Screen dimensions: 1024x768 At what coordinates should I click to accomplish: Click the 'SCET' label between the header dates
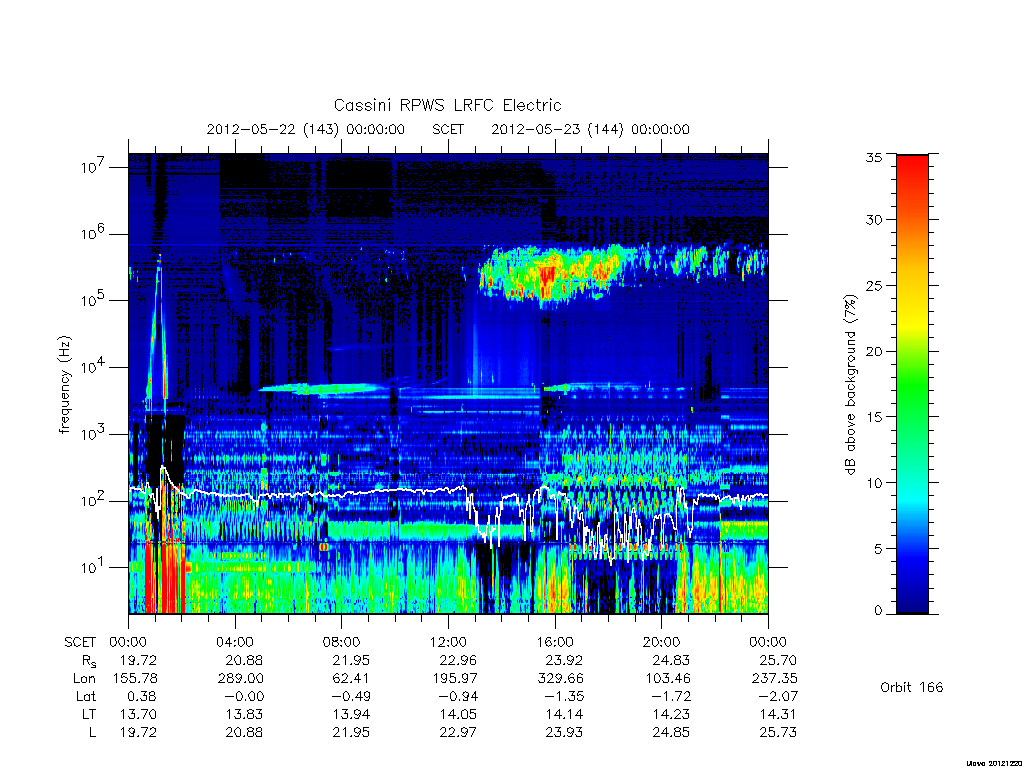pos(448,129)
